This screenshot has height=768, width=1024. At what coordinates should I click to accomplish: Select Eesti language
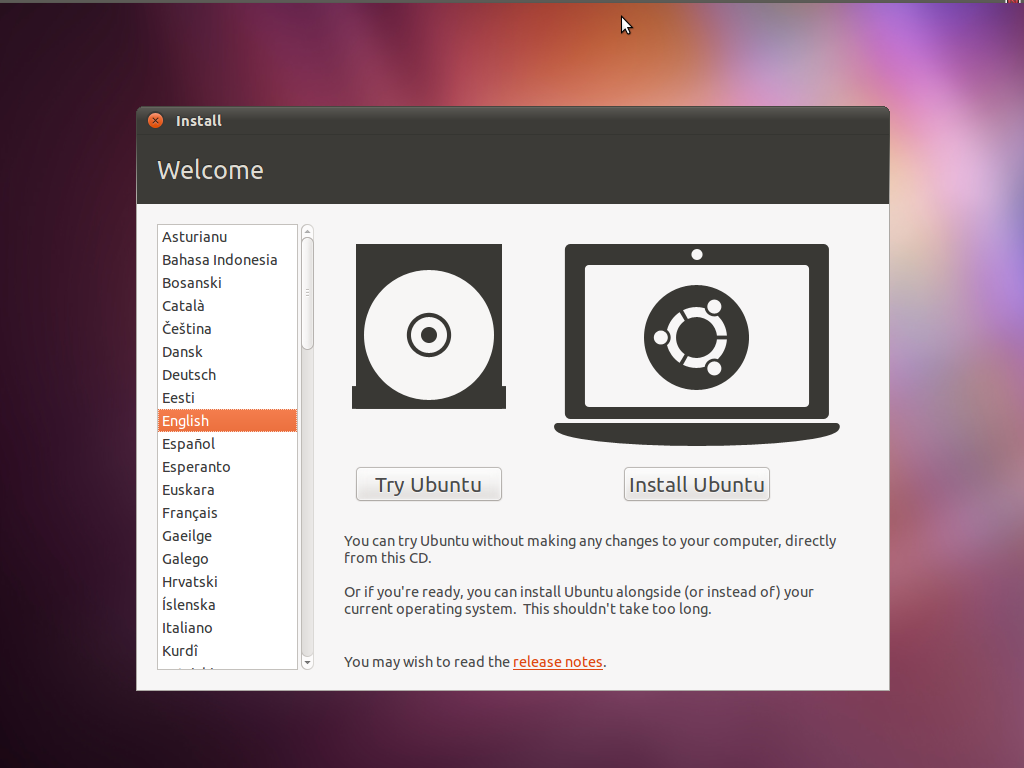point(227,398)
